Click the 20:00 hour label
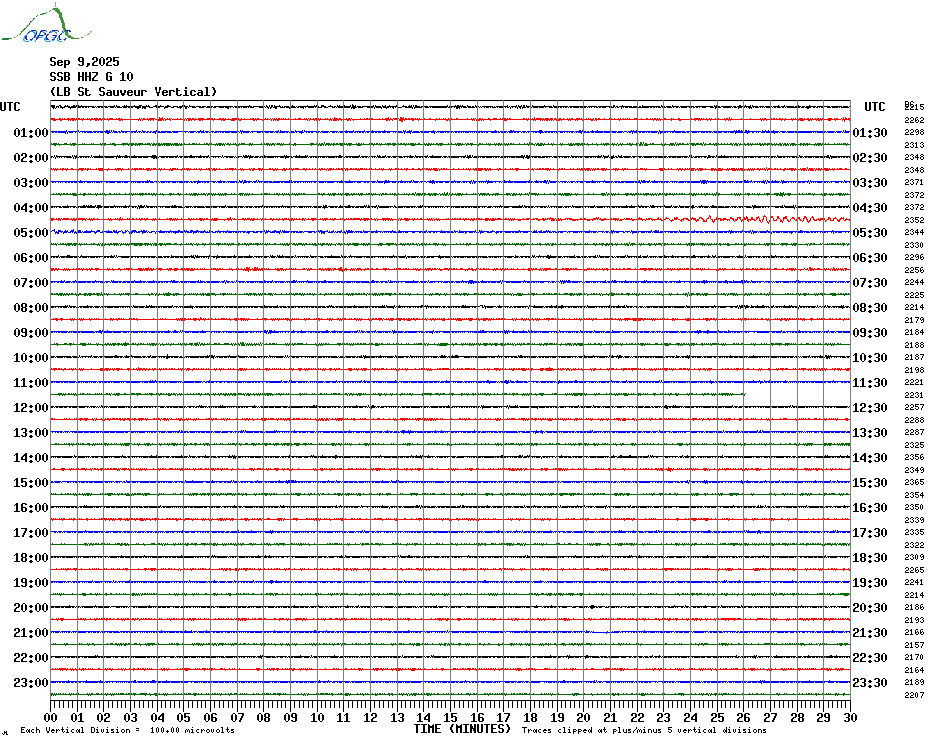 pos(31,608)
